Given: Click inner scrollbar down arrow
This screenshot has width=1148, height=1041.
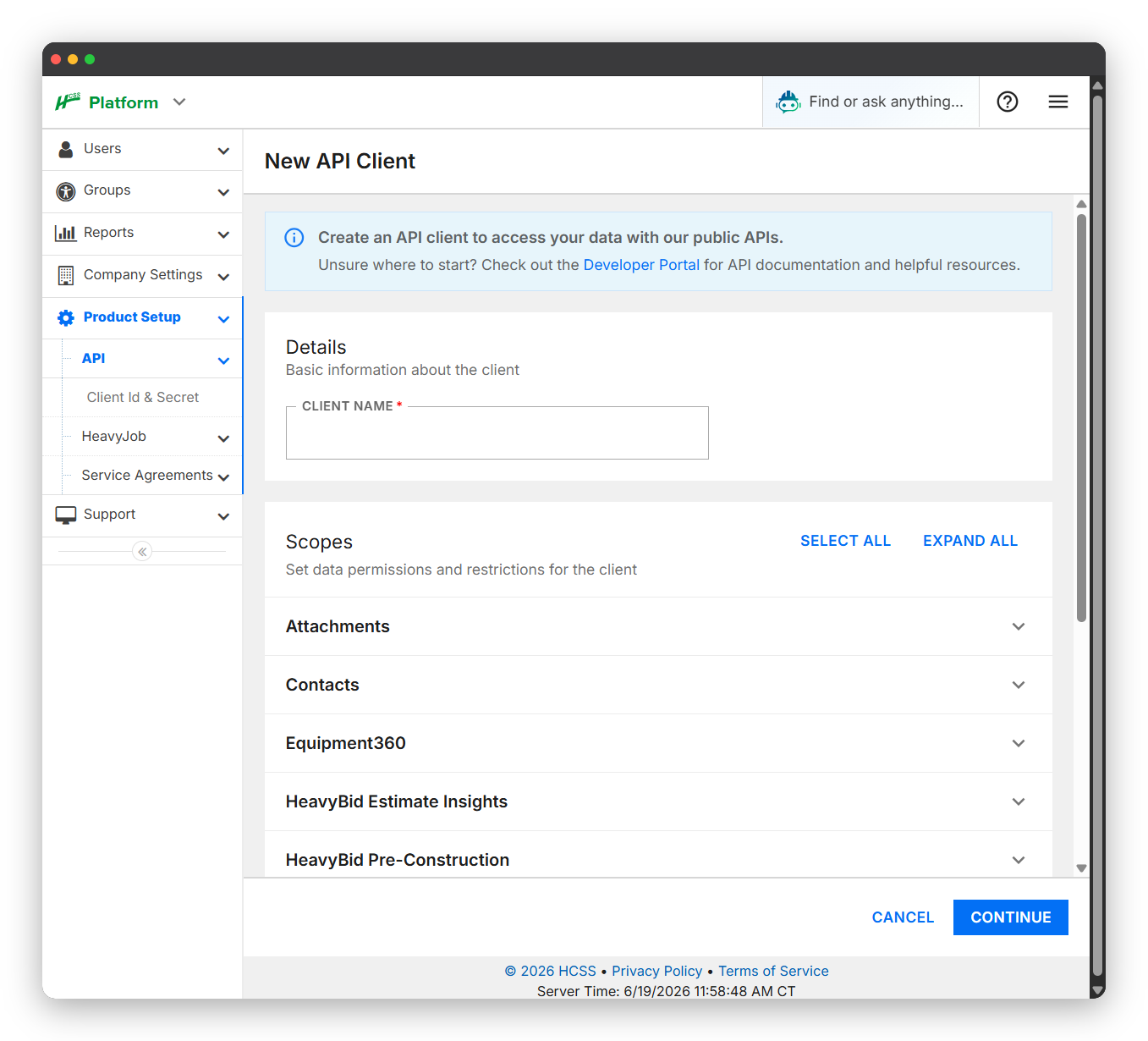Looking at the screenshot, I should [x=1081, y=868].
